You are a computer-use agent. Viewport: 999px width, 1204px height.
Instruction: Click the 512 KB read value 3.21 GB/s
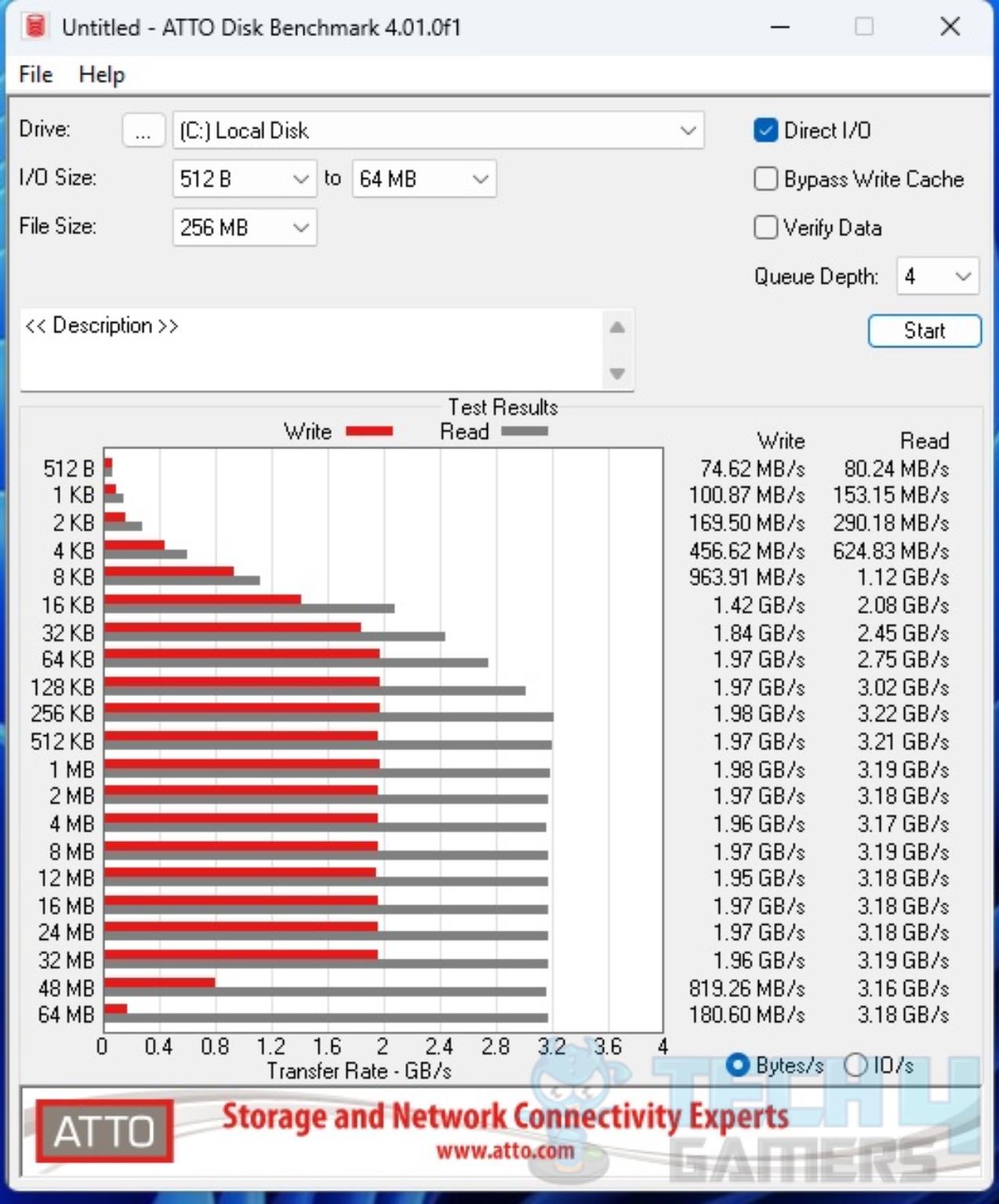click(903, 742)
